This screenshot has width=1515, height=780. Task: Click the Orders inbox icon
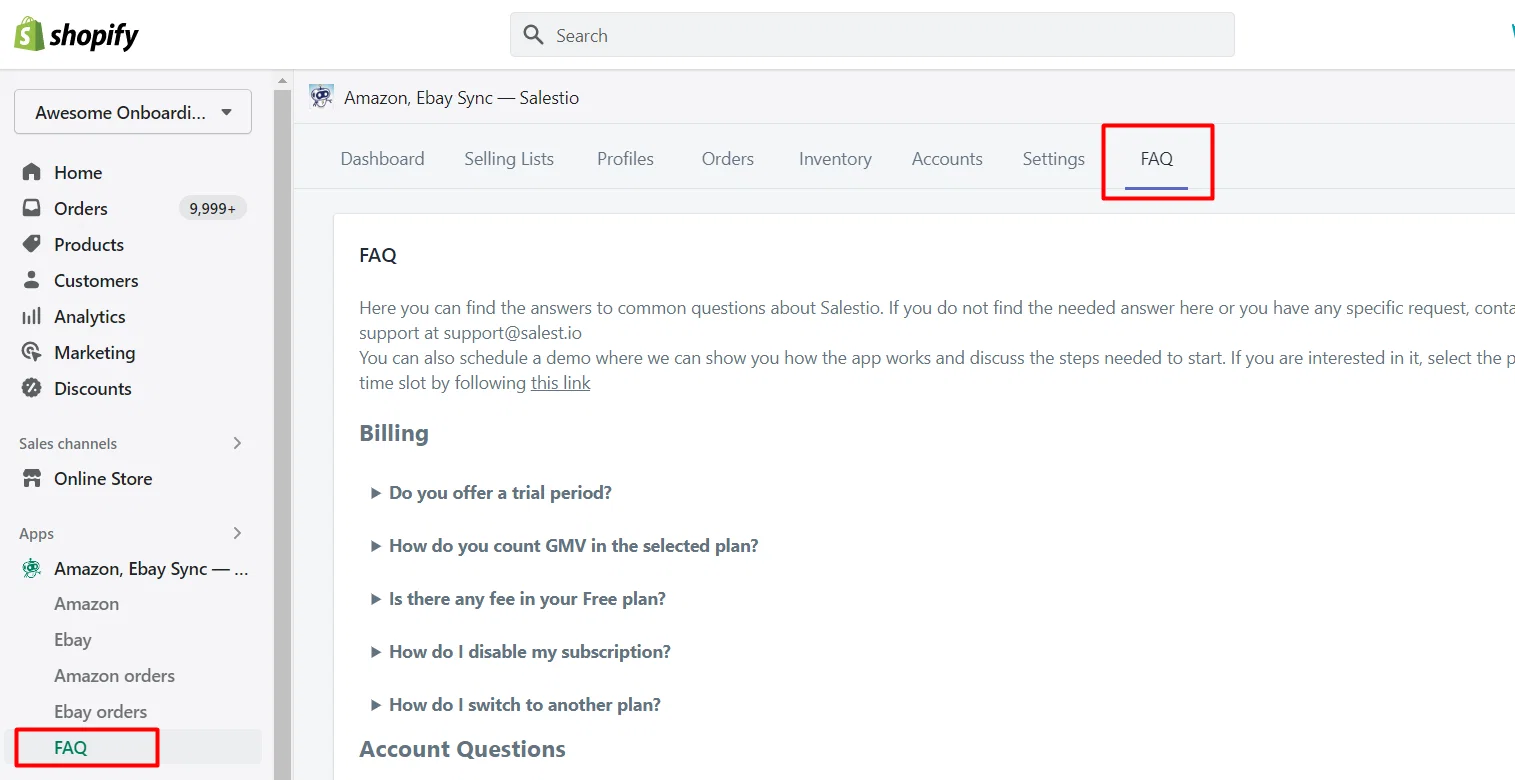click(32, 208)
